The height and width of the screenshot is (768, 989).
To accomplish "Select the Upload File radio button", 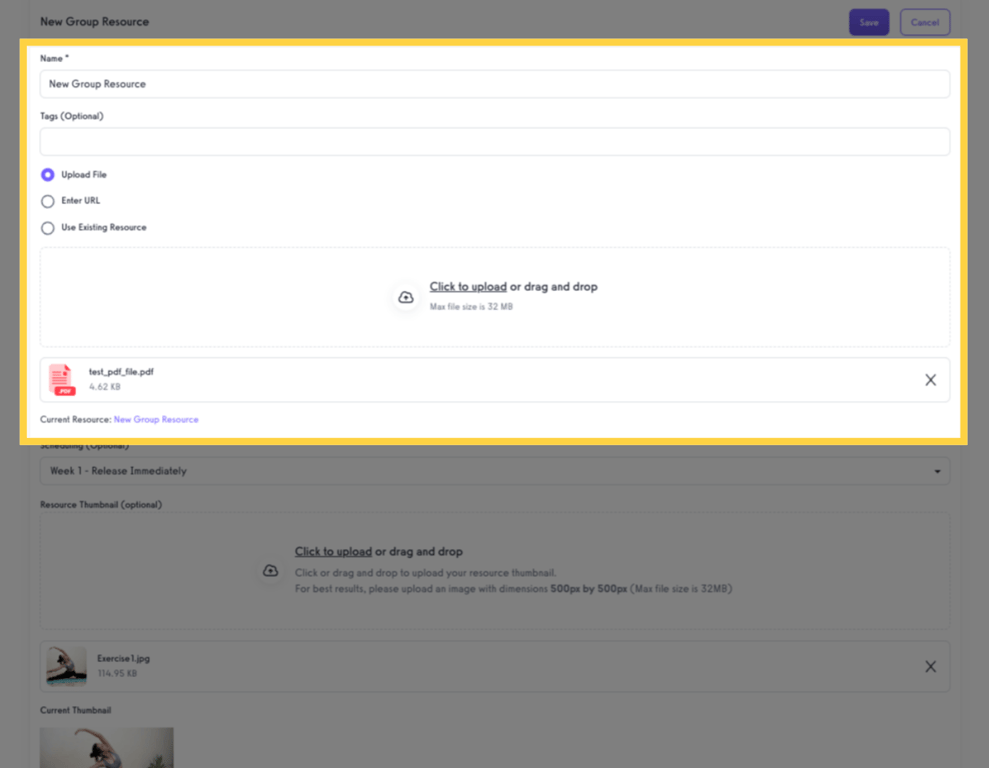I will [47, 174].
